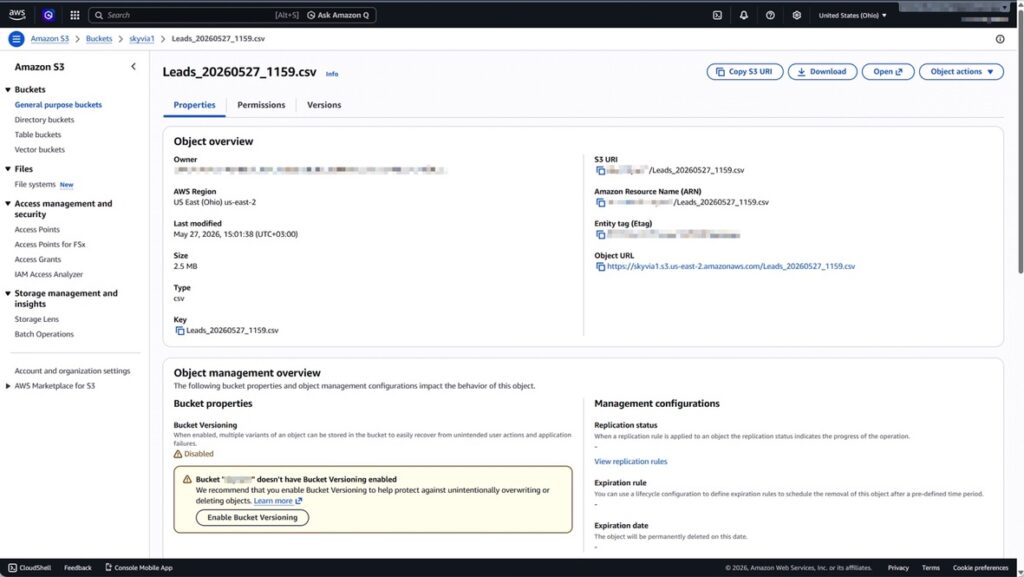Screen dimensions: 1024x577
Task: Click the Open button
Action: coord(888,72)
